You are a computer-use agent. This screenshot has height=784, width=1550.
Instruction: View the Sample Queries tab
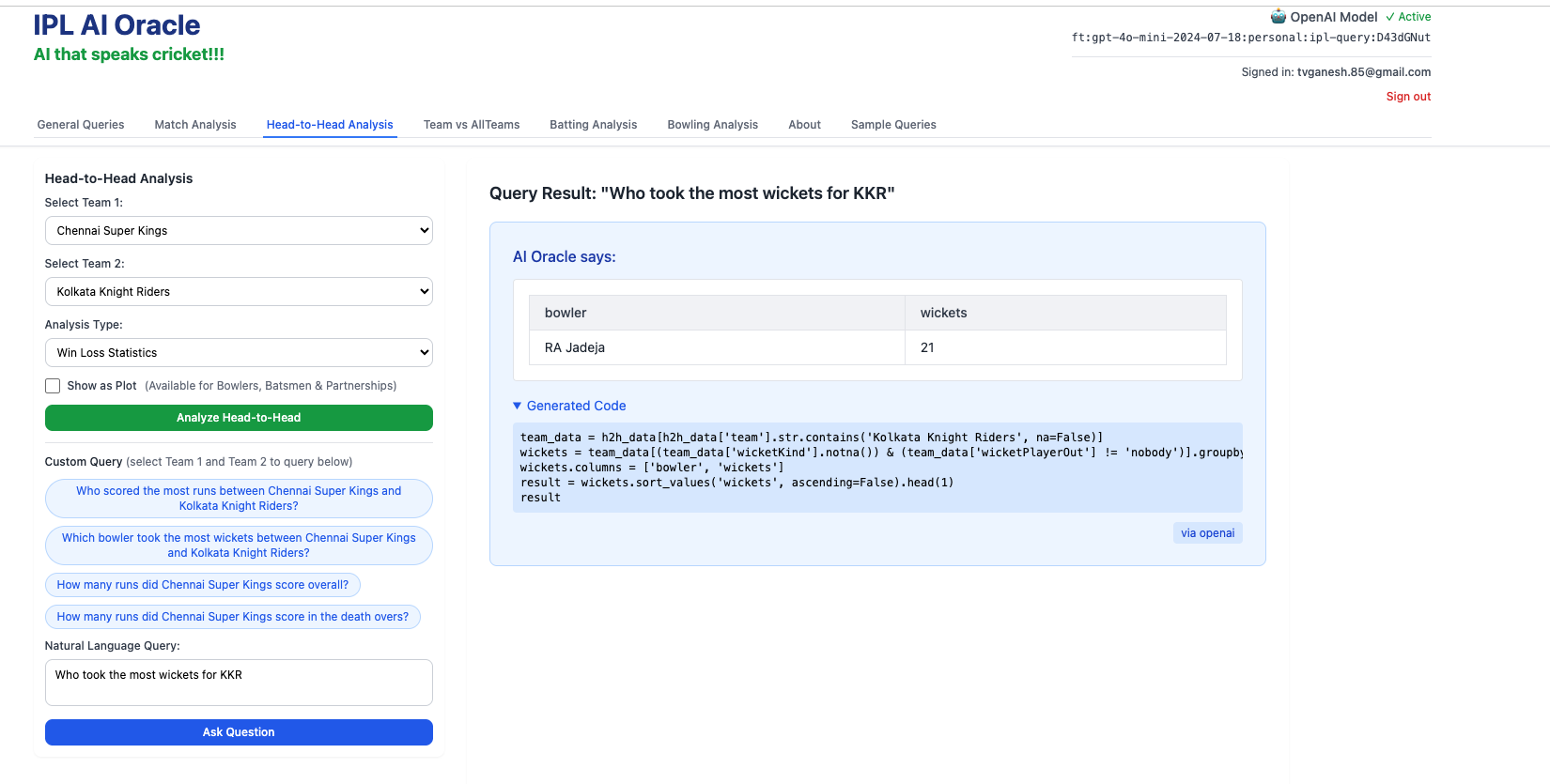[893, 125]
